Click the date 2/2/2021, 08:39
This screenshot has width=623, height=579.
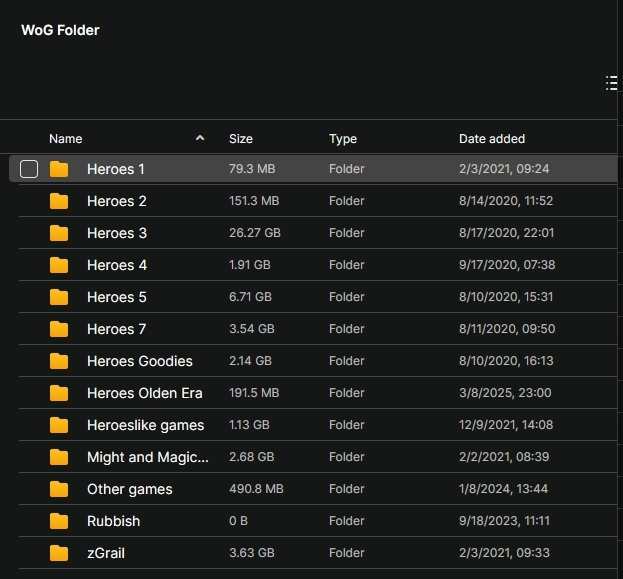click(504, 457)
